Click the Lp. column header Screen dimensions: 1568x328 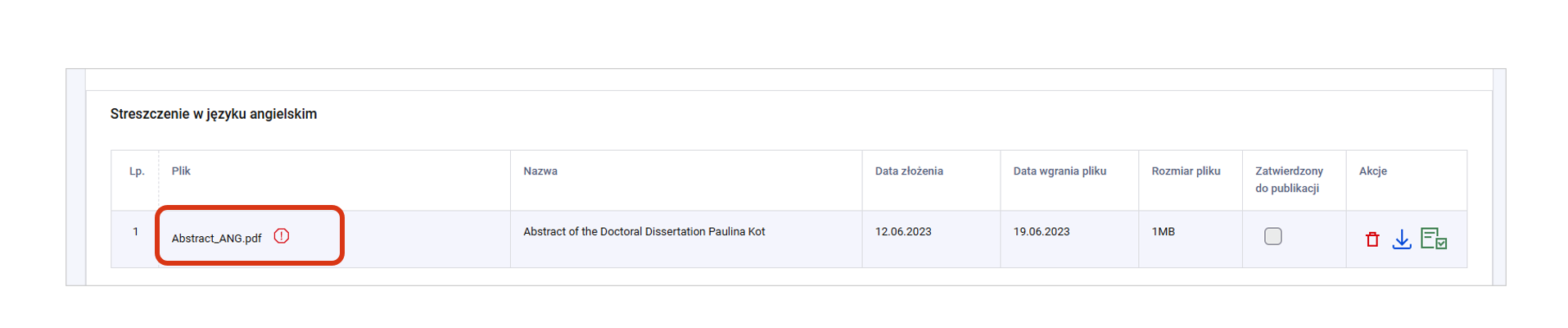tap(137, 171)
